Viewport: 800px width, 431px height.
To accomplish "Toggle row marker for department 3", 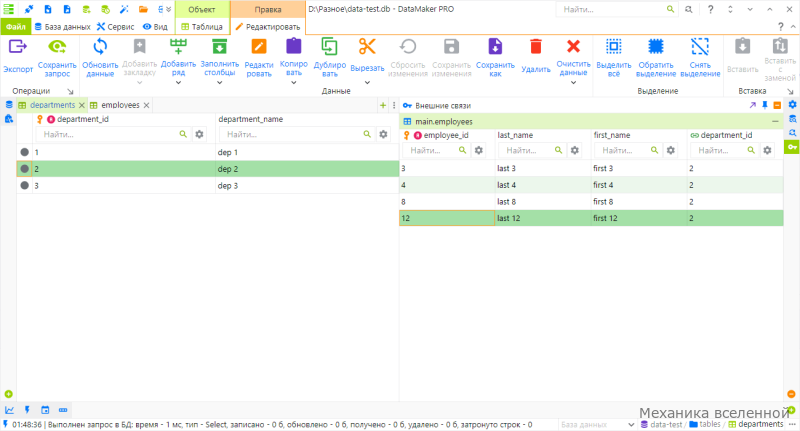I will [24, 186].
